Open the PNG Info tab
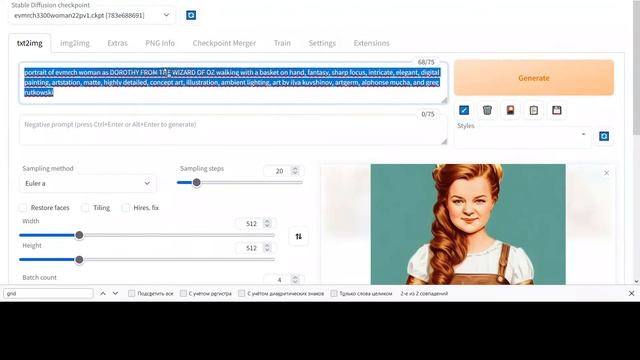The height and width of the screenshot is (360, 640). 160,43
